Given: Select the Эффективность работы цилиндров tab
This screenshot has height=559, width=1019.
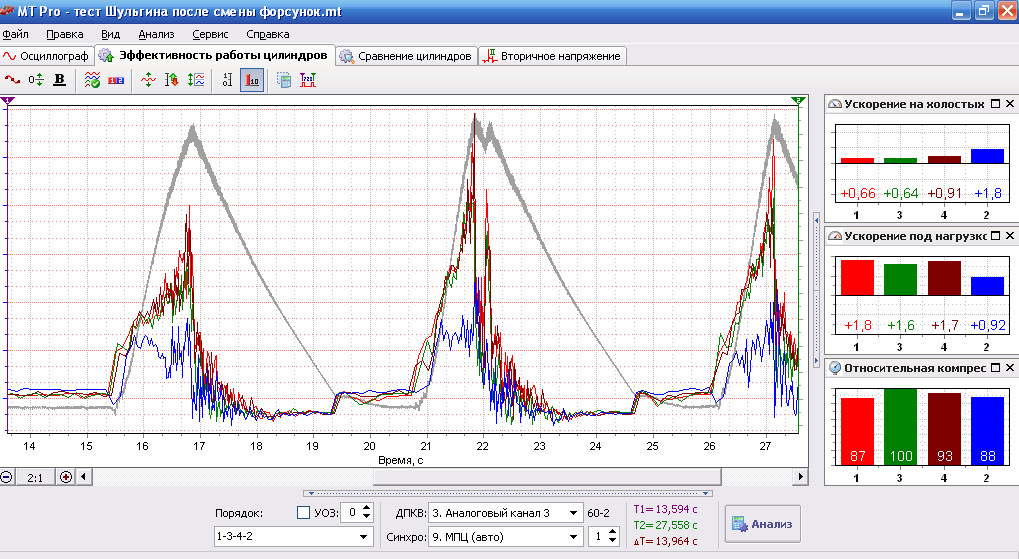Looking at the screenshot, I should point(215,55).
